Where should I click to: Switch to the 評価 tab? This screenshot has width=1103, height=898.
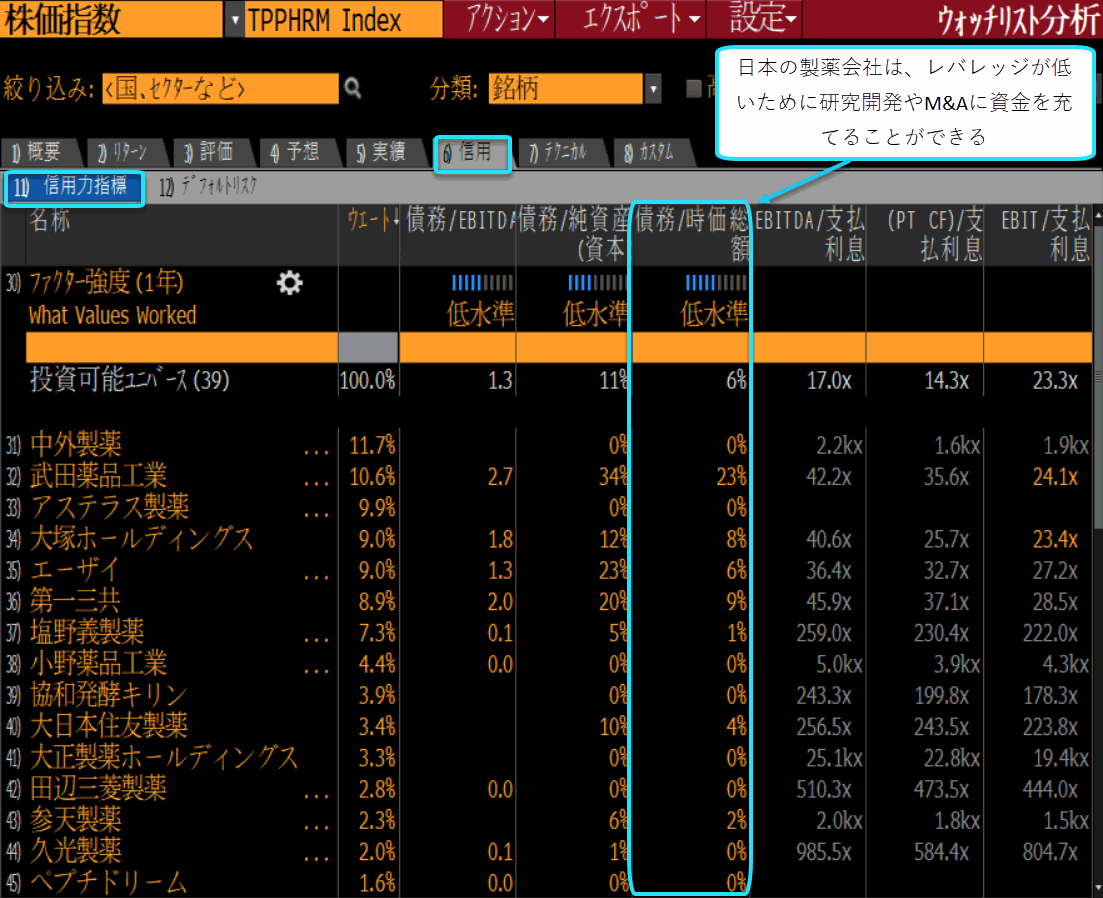coord(212,152)
